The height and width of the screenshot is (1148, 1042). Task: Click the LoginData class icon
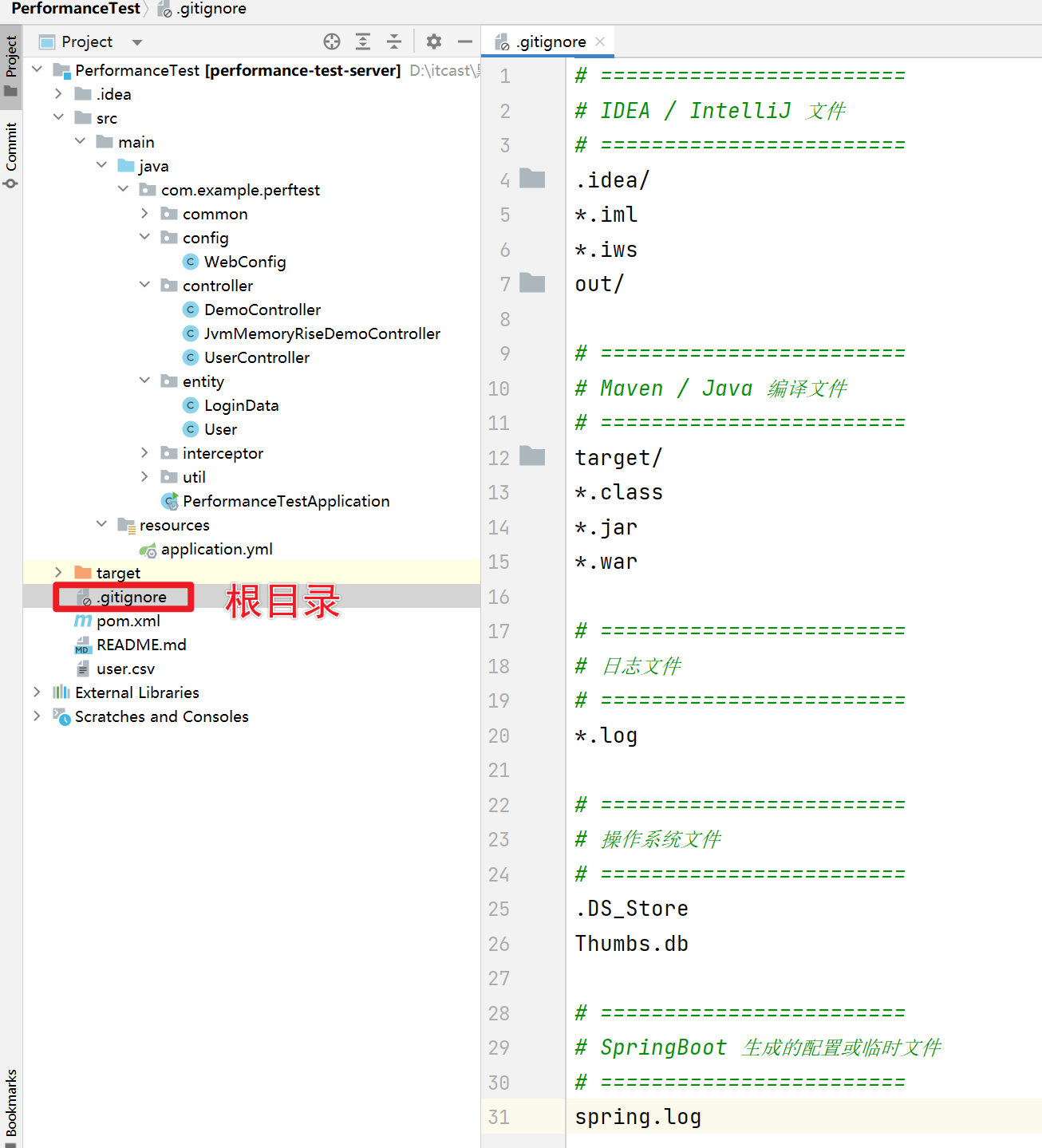click(x=191, y=405)
